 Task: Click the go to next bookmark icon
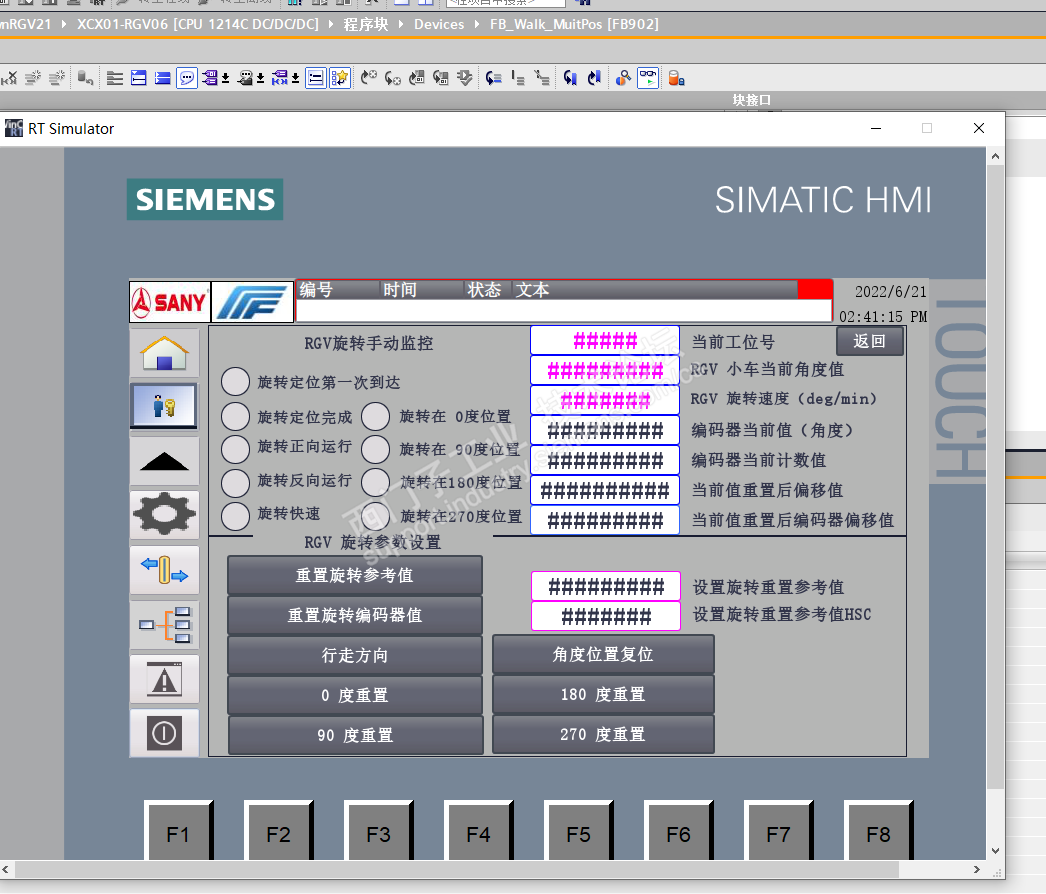coord(570,79)
